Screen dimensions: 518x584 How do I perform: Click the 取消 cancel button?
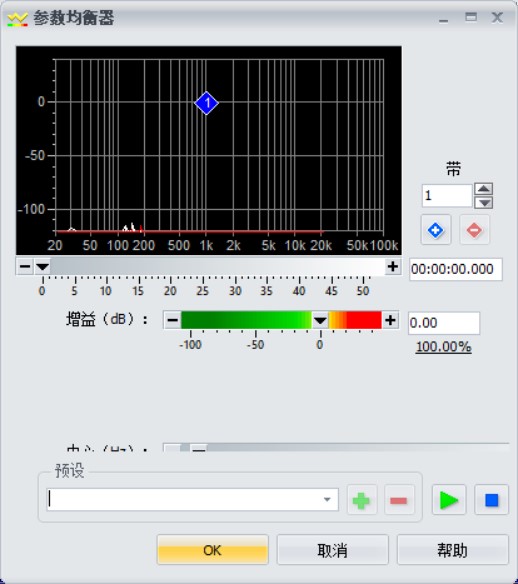333,550
